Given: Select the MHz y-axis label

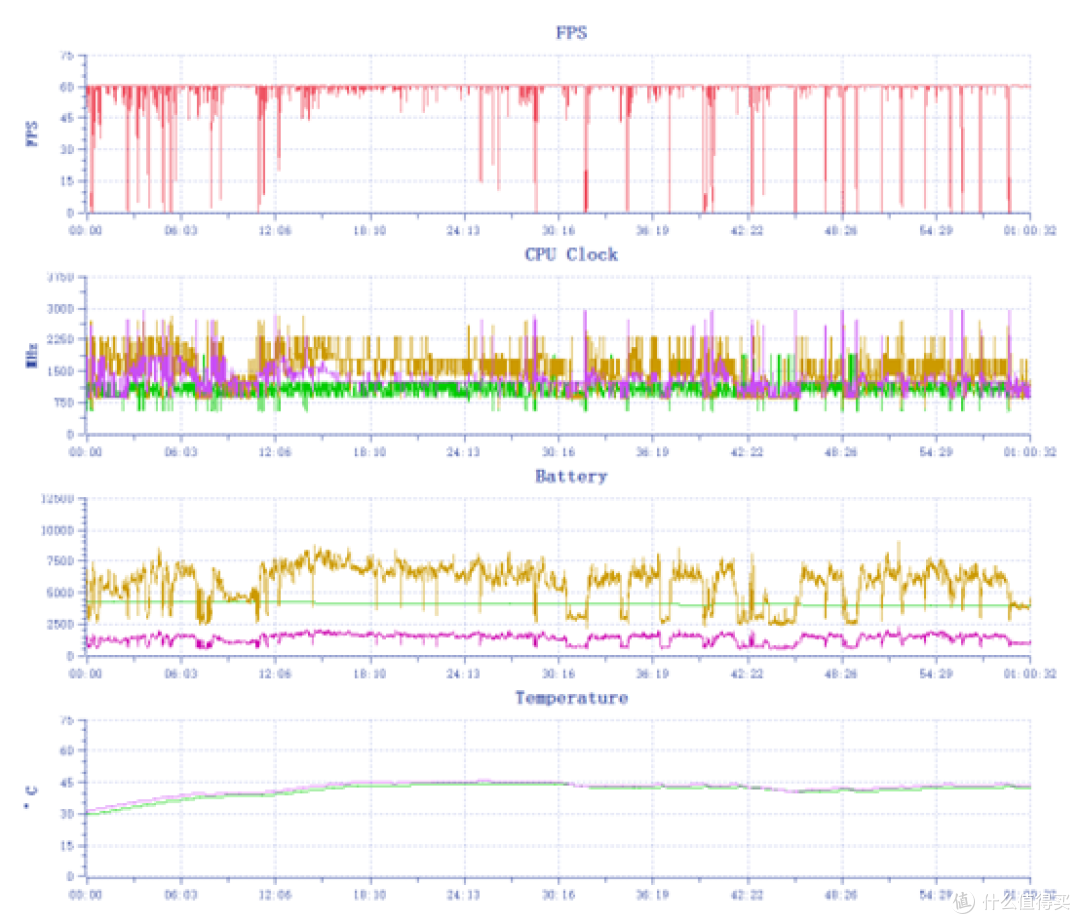Looking at the screenshot, I should pos(32,355).
